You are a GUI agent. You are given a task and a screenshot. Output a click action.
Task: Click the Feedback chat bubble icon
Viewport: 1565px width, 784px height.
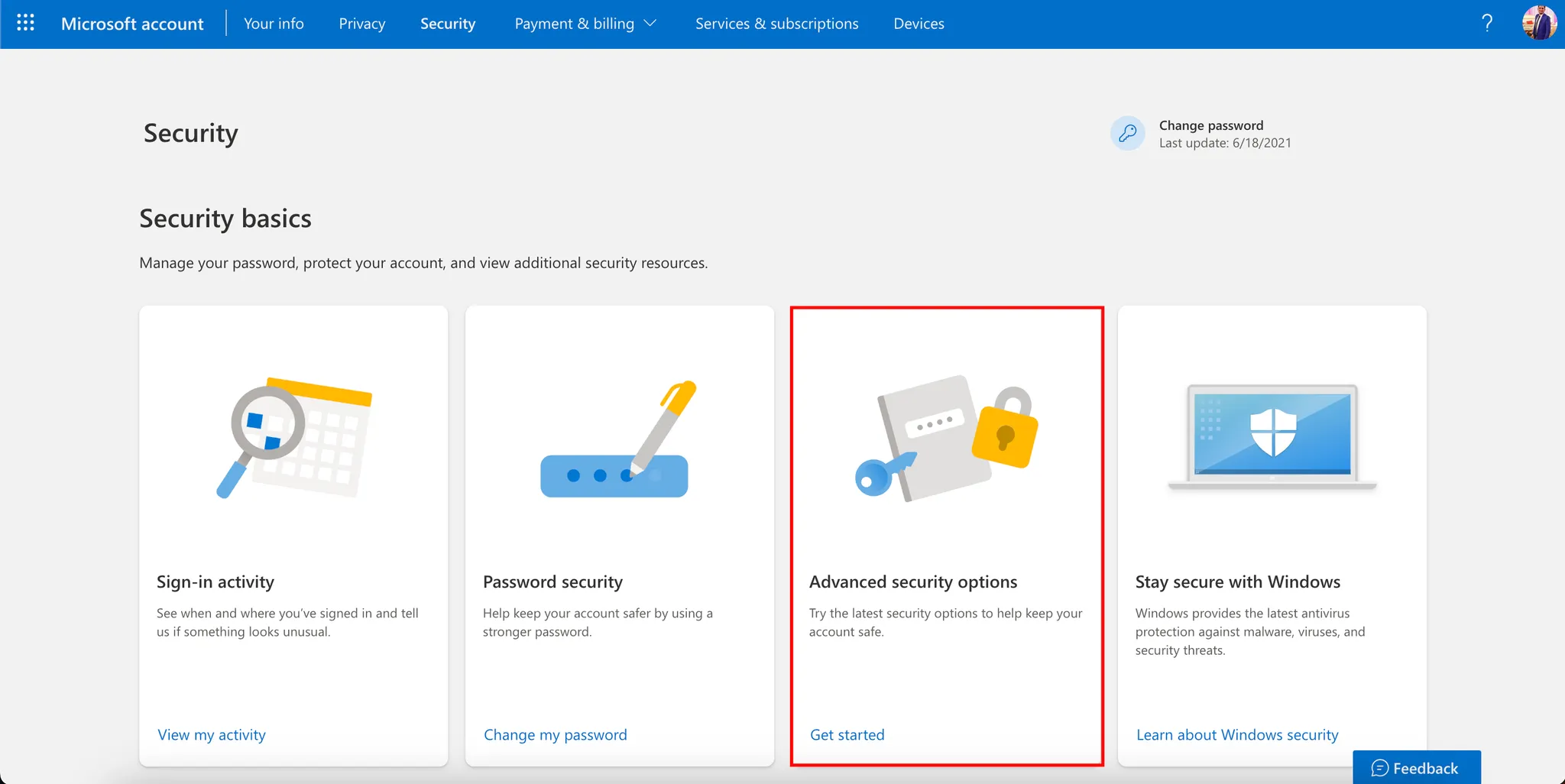1379,768
